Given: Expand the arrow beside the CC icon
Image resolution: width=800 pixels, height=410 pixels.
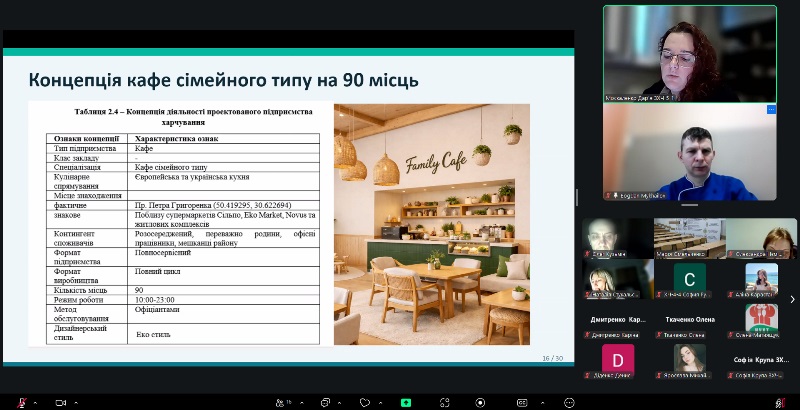Looking at the screenshot, I should coord(542,403).
